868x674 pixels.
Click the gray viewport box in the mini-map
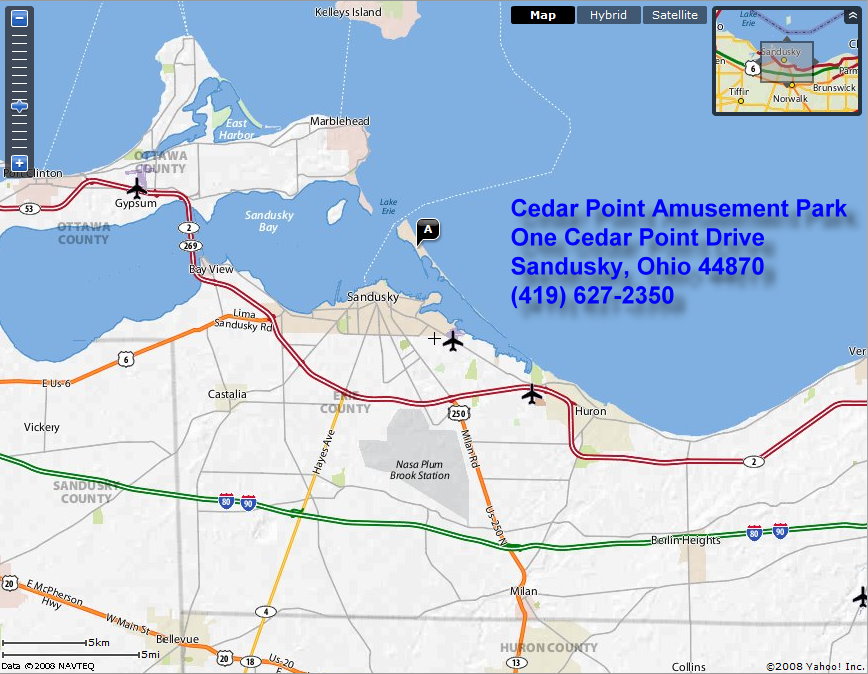(786, 62)
